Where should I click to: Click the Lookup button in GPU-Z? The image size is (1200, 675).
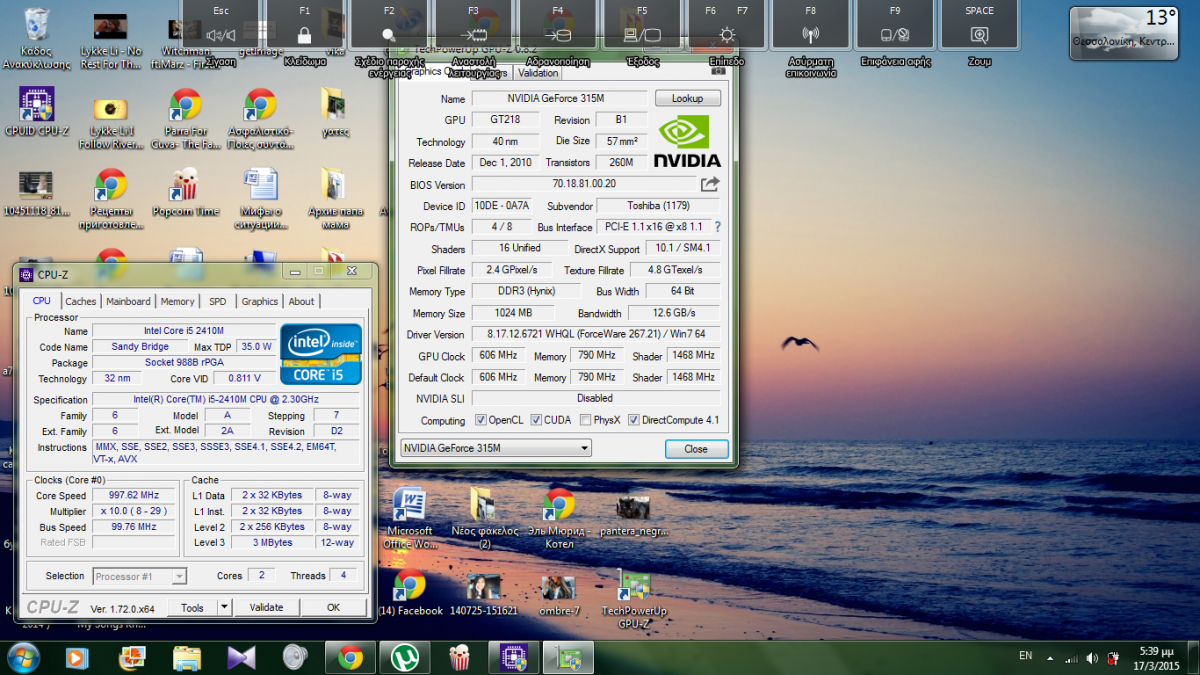687,98
